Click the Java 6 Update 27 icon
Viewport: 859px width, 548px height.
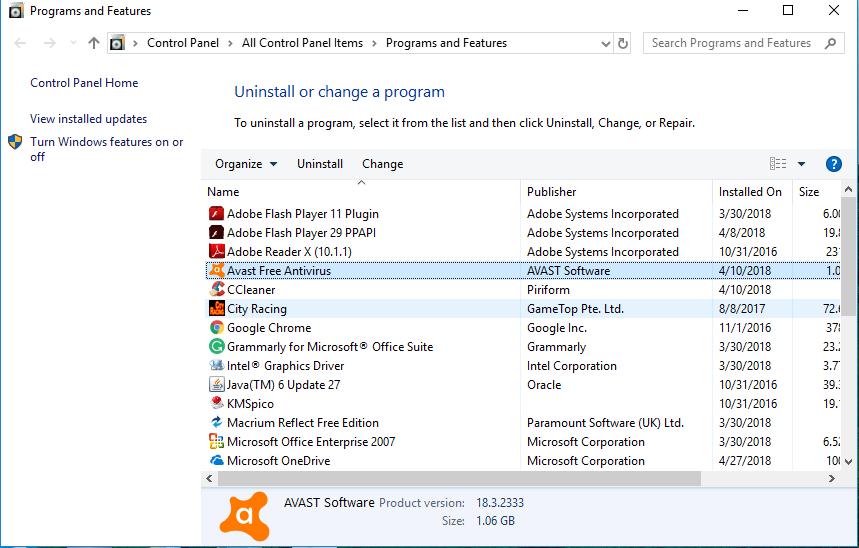[216, 384]
